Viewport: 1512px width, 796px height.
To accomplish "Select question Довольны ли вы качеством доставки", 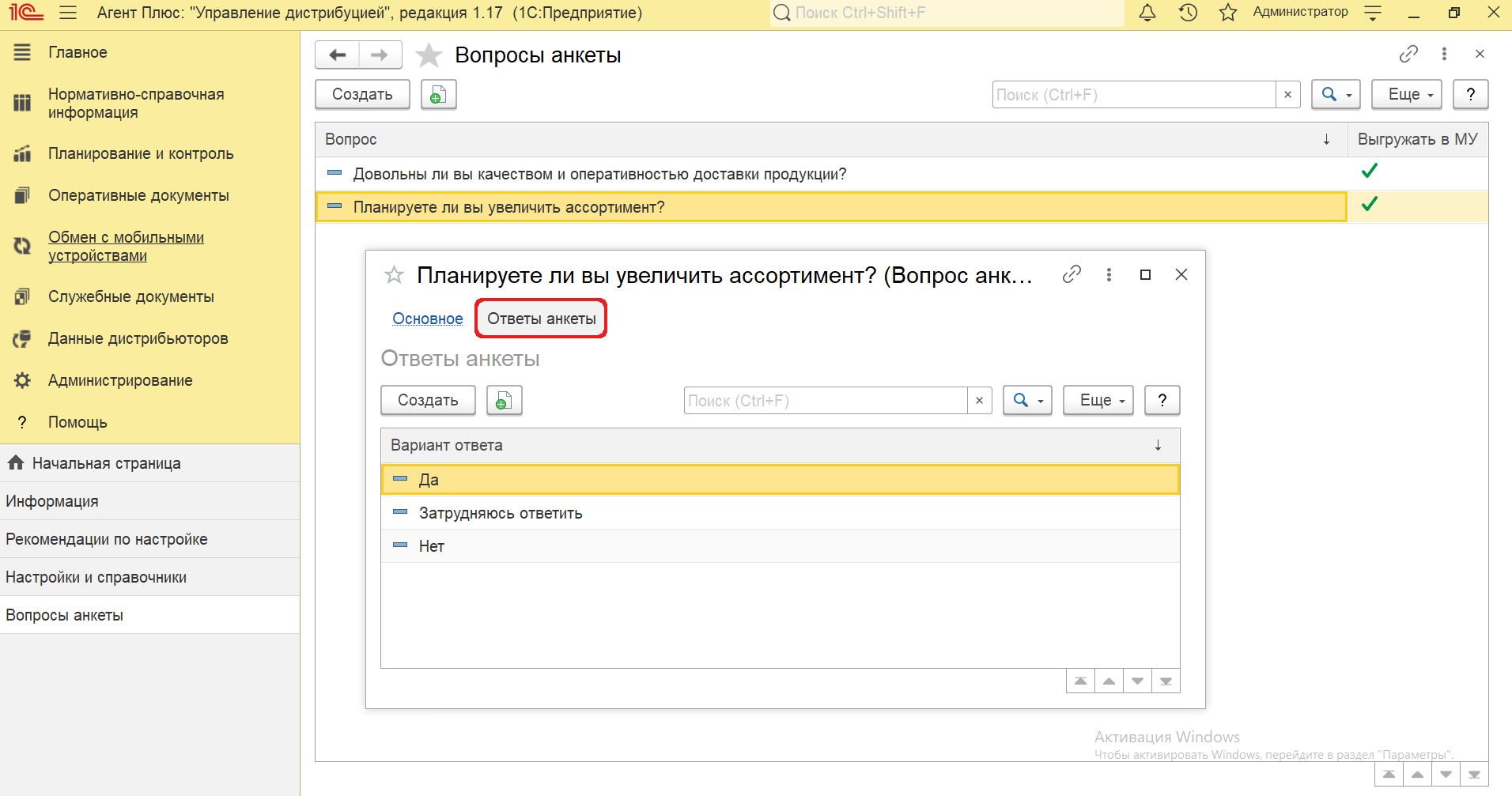I will point(831,174).
